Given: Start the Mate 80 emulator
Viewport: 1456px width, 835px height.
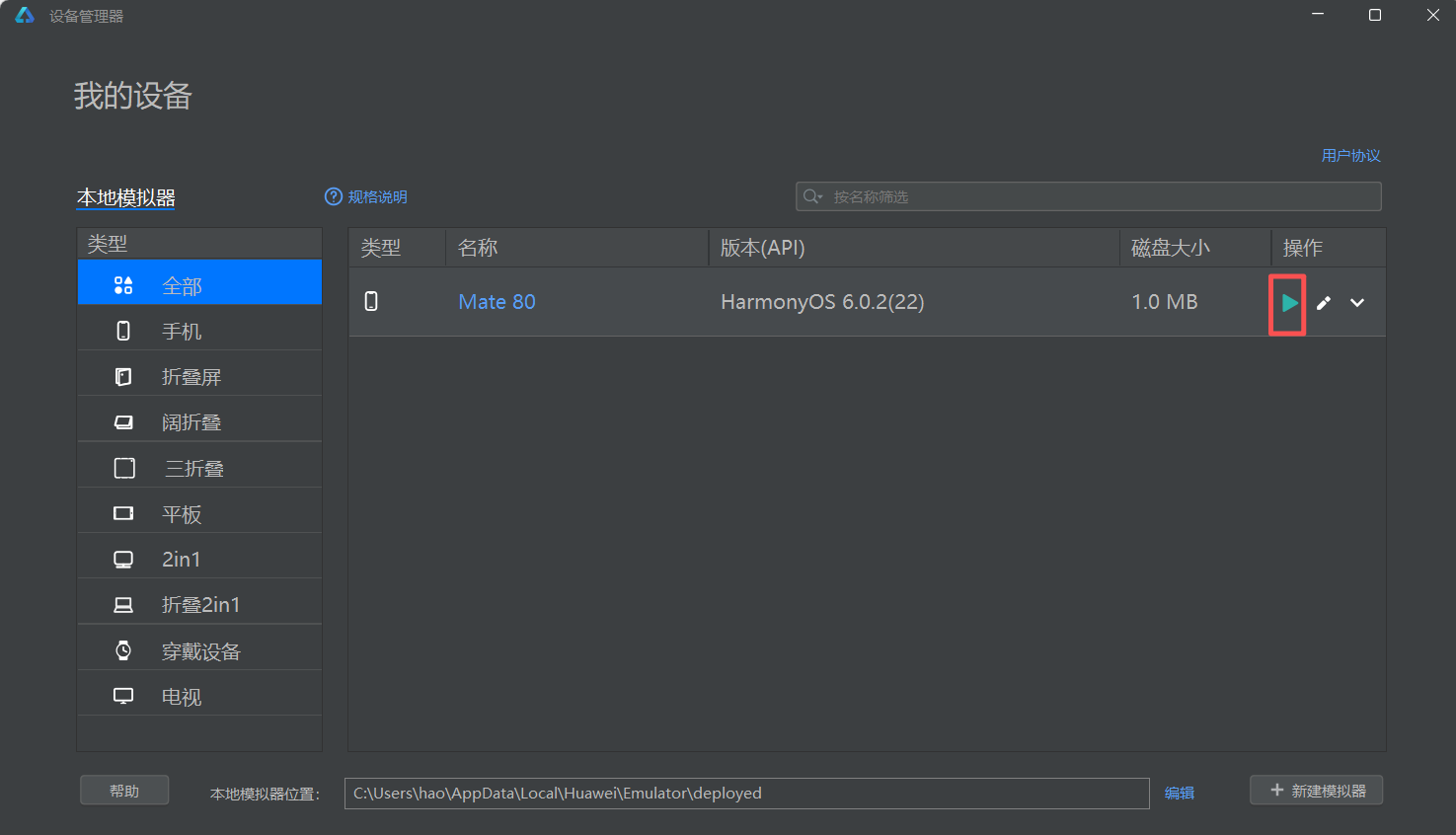Looking at the screenshot, I should pyautogui.click(x=1289, y=303).
